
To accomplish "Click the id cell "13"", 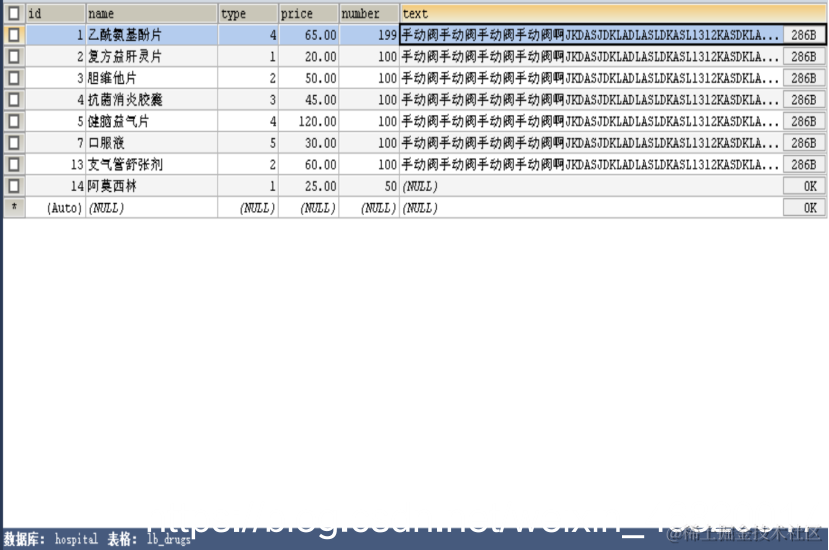I will click(56, 164).
